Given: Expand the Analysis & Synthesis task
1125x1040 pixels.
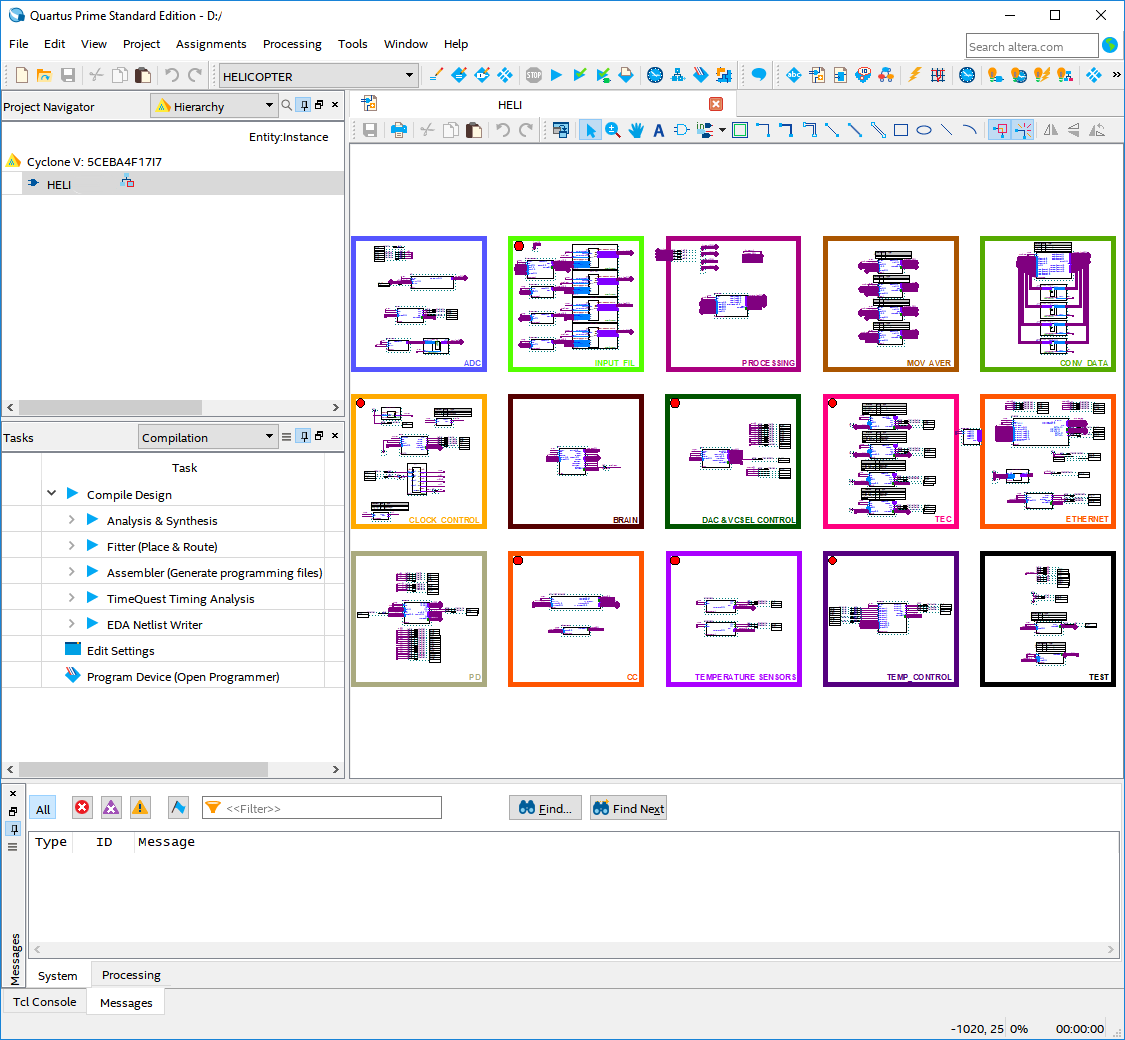Looking at the screenshot, I should click(72, 519).
